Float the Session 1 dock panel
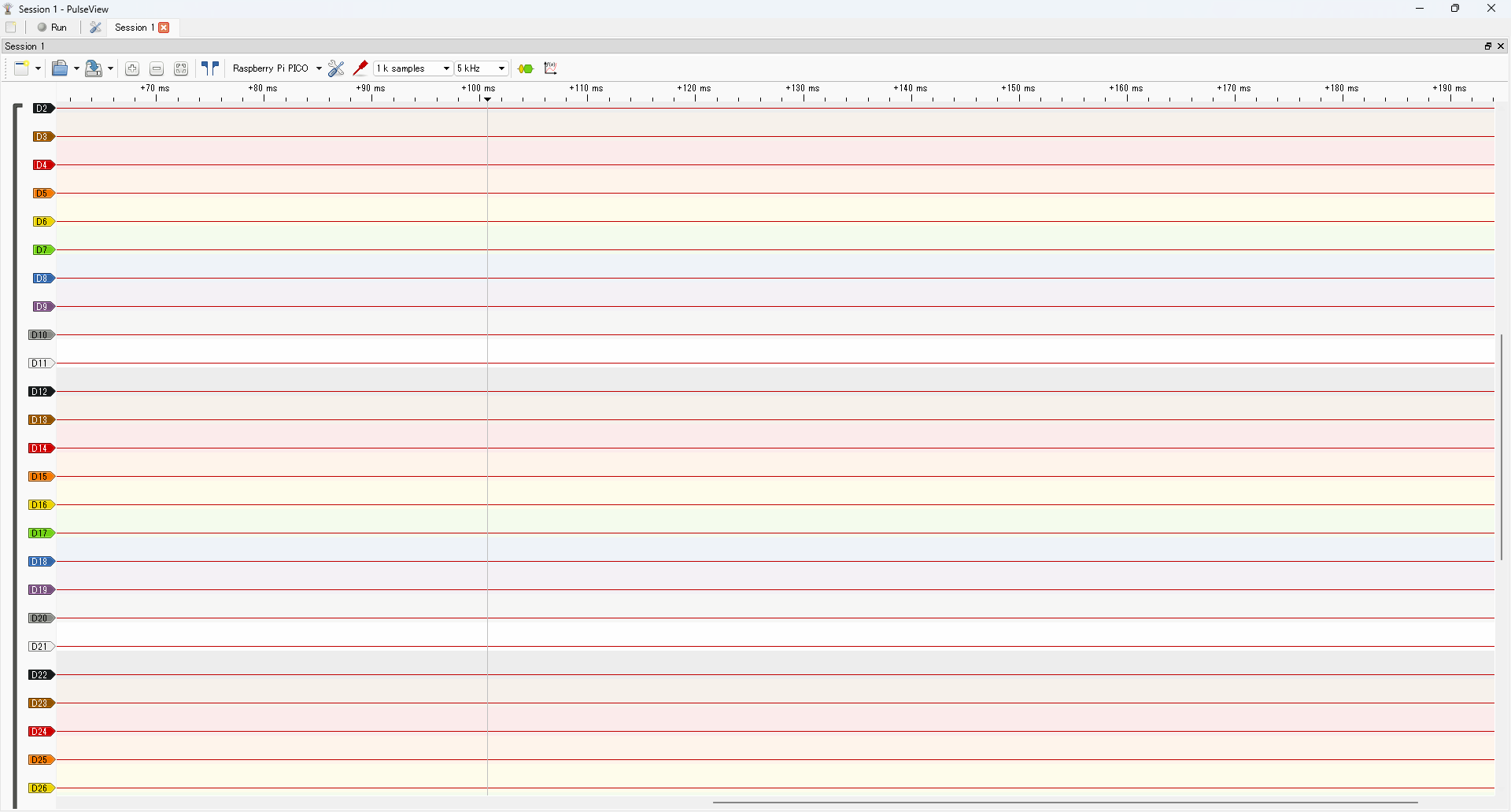The width and height of the screenshot is (1511, 812). [x=1488, y=46]
